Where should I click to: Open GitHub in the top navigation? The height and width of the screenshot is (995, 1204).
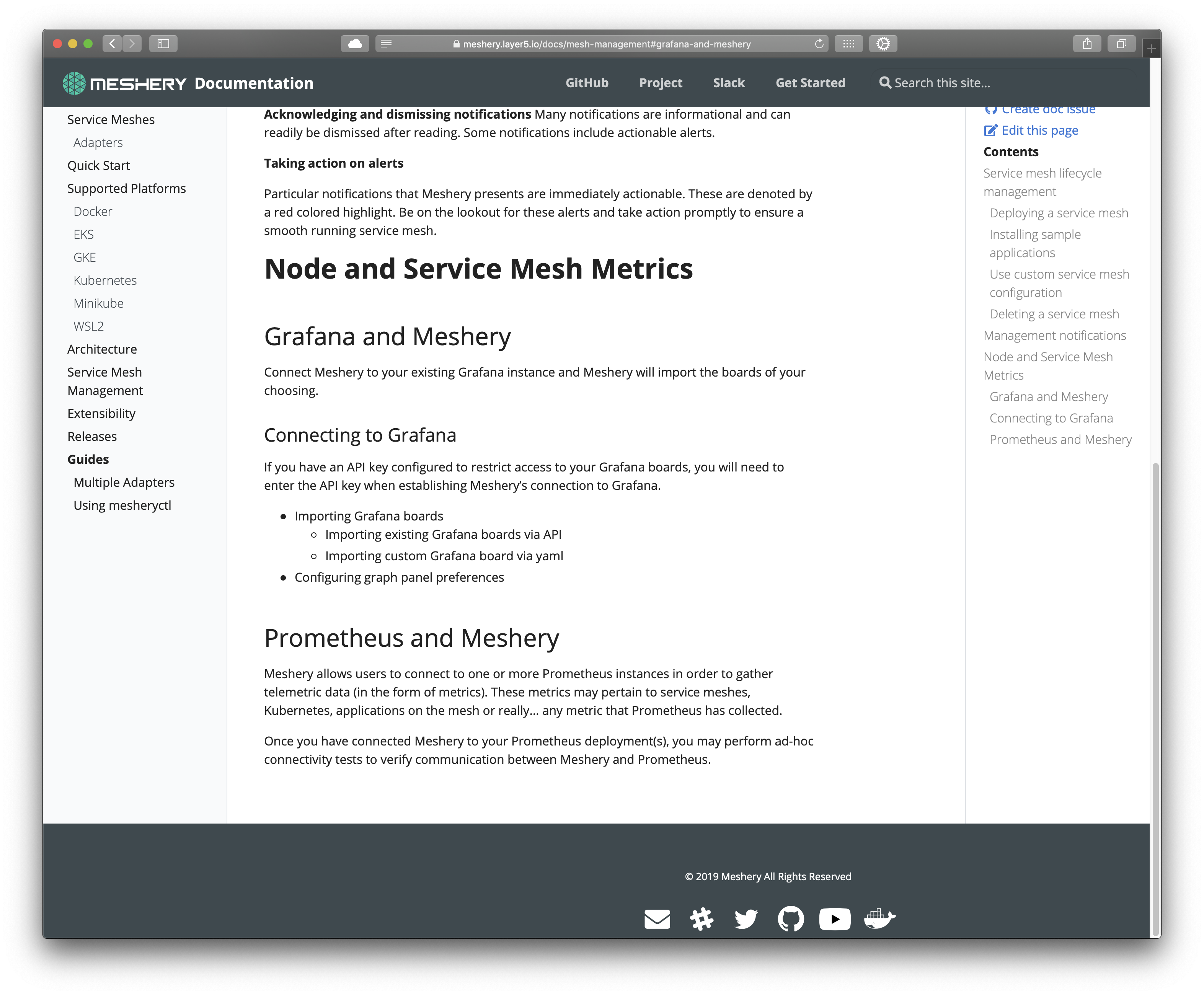pyautogui.click(x=587, y=83)
